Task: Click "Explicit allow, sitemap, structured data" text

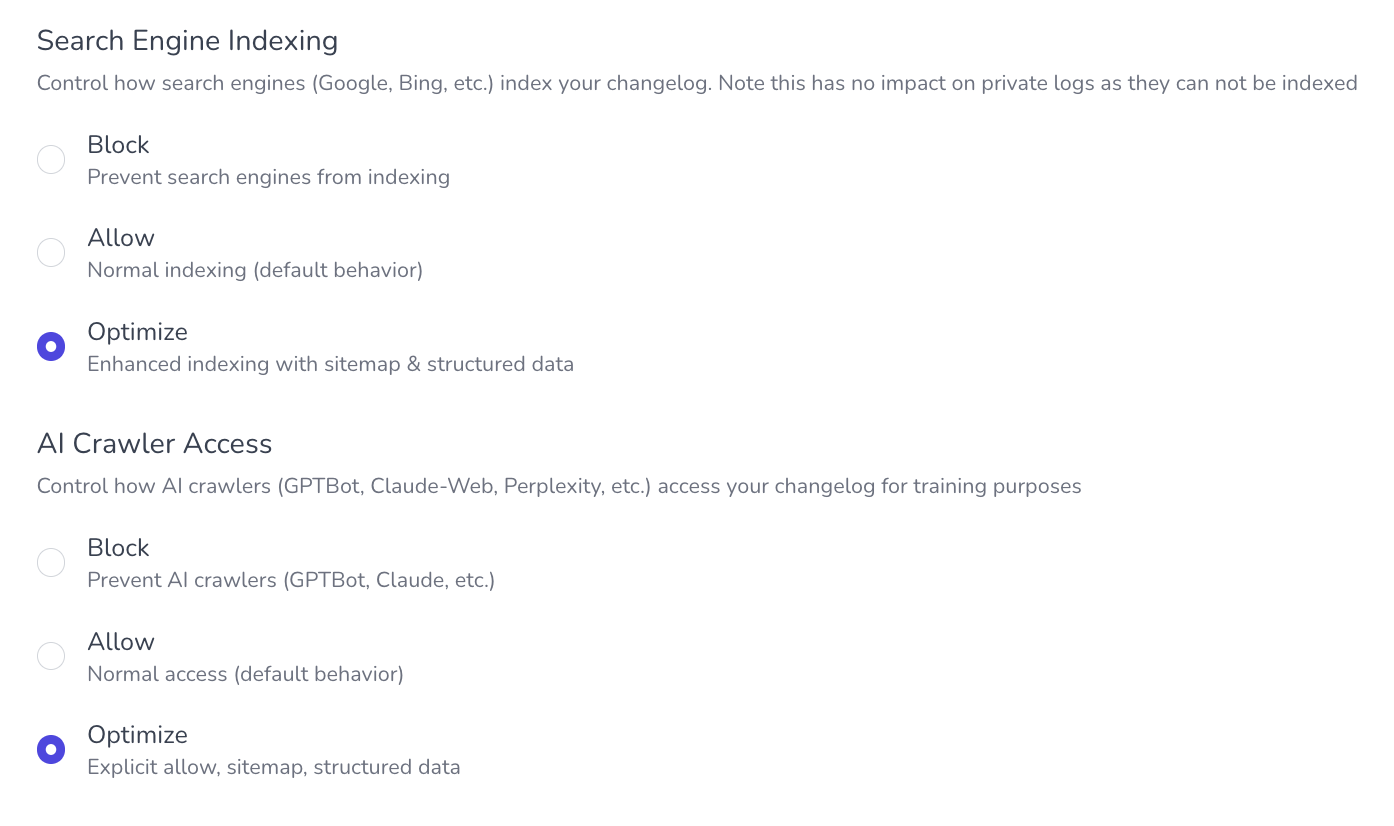Action: 274,768
